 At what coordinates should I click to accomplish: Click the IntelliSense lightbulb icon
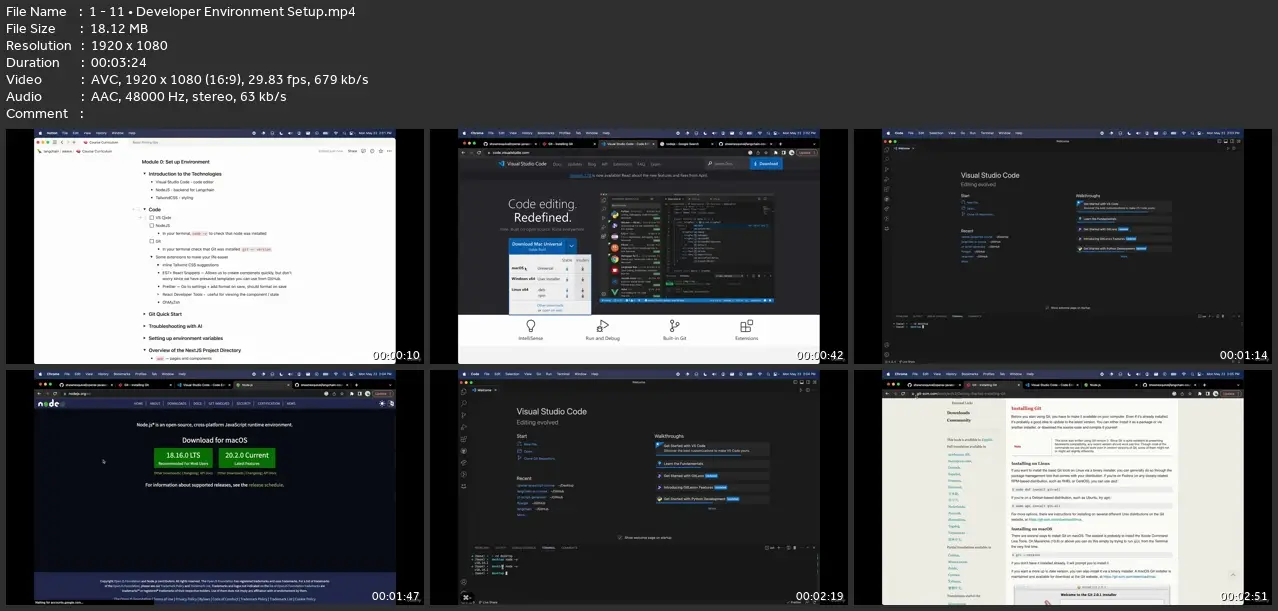pyautogui.click(x=531, y=325)
